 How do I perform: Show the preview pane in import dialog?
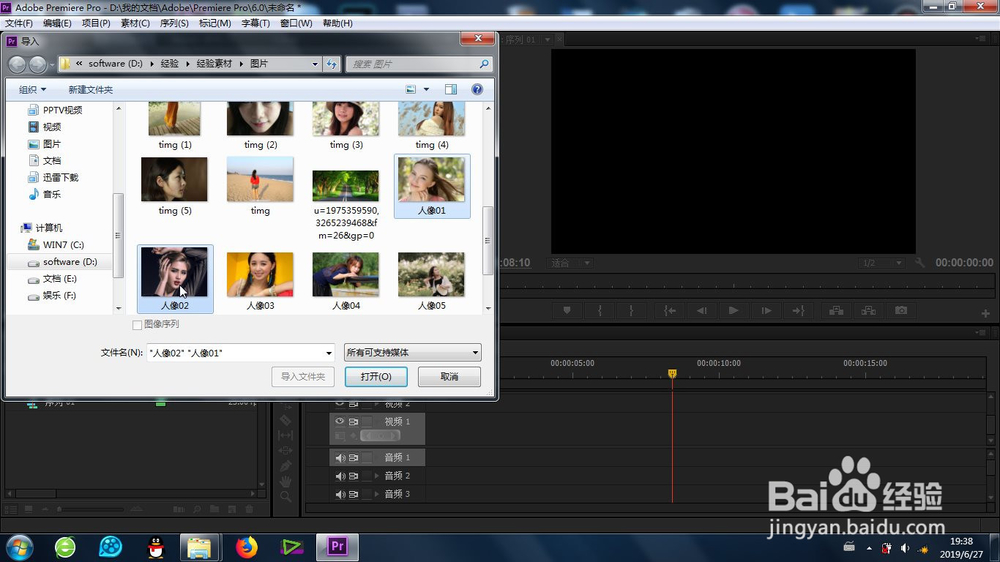[451, 89]
